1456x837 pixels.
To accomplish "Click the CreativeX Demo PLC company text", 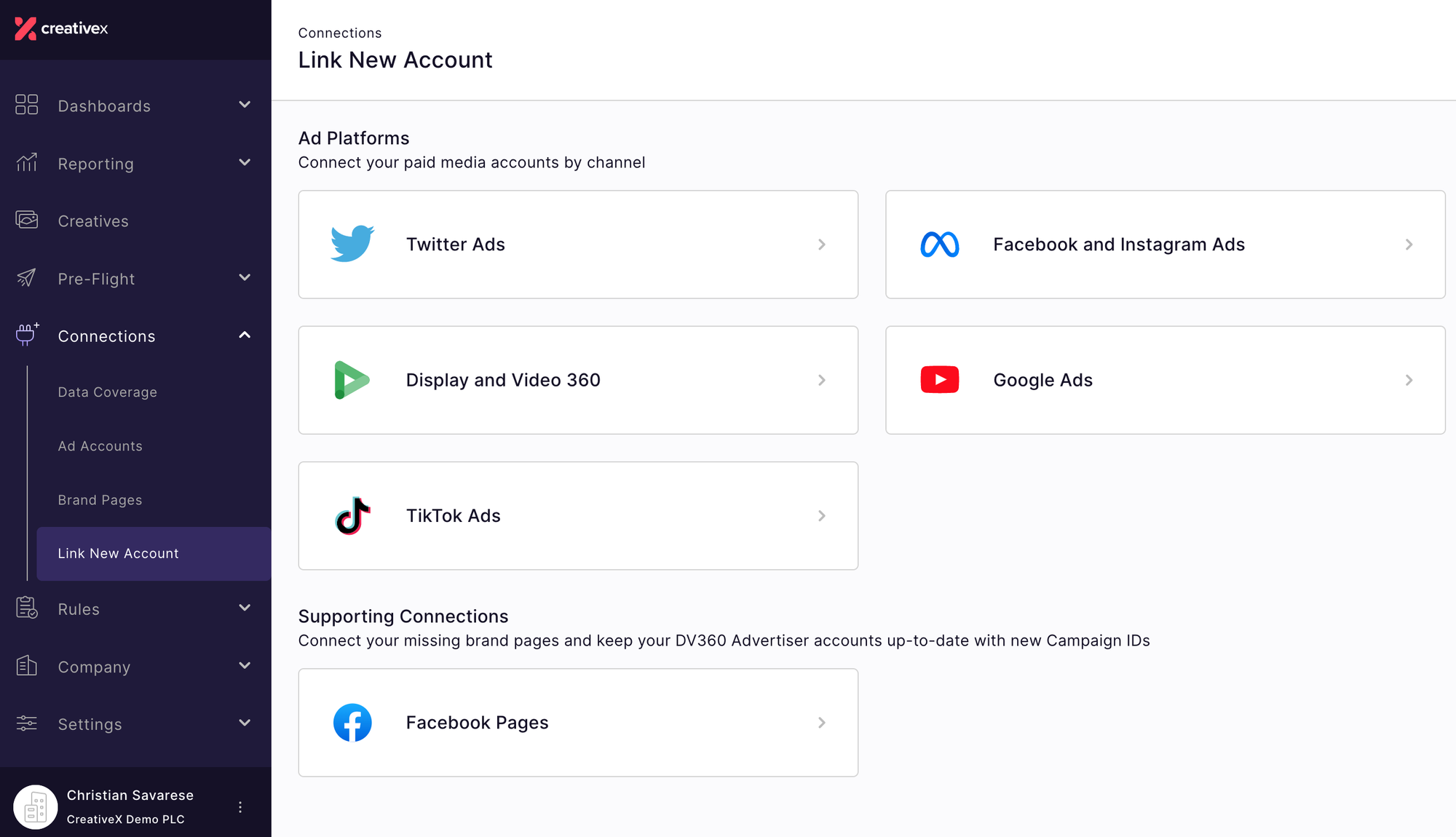I will [x=126, y=820].
